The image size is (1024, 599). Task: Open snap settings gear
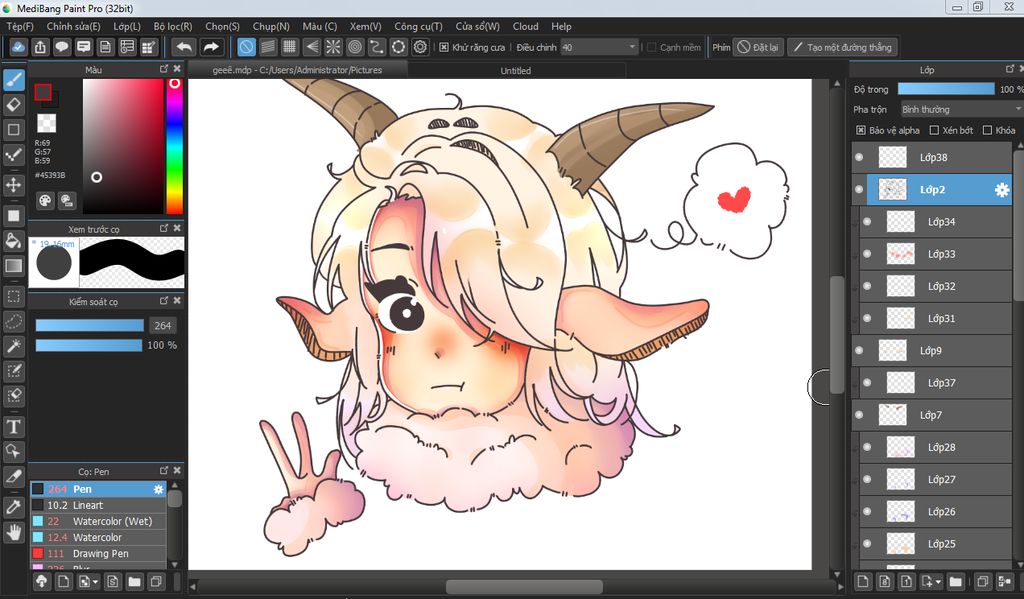[x=421, y=47]
